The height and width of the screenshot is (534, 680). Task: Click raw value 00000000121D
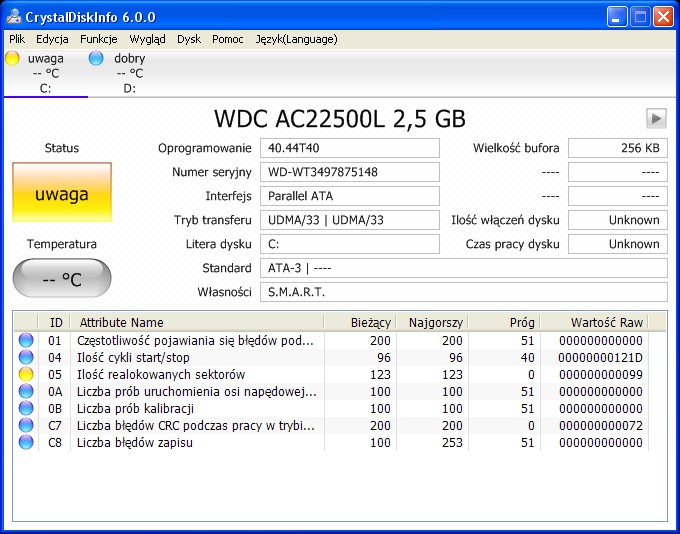click(x=600, y=357)
